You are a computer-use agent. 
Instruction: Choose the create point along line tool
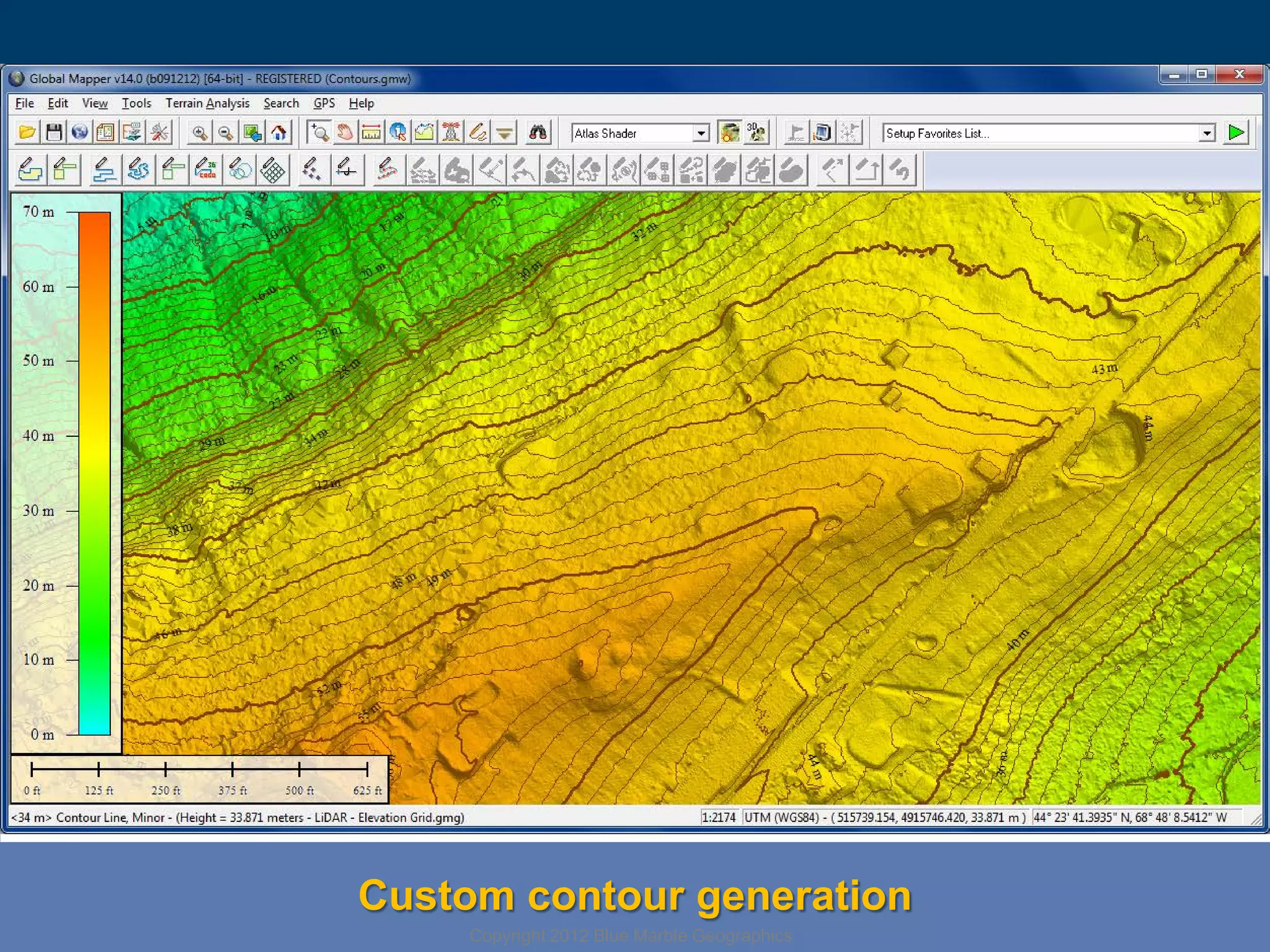(347, 170)
